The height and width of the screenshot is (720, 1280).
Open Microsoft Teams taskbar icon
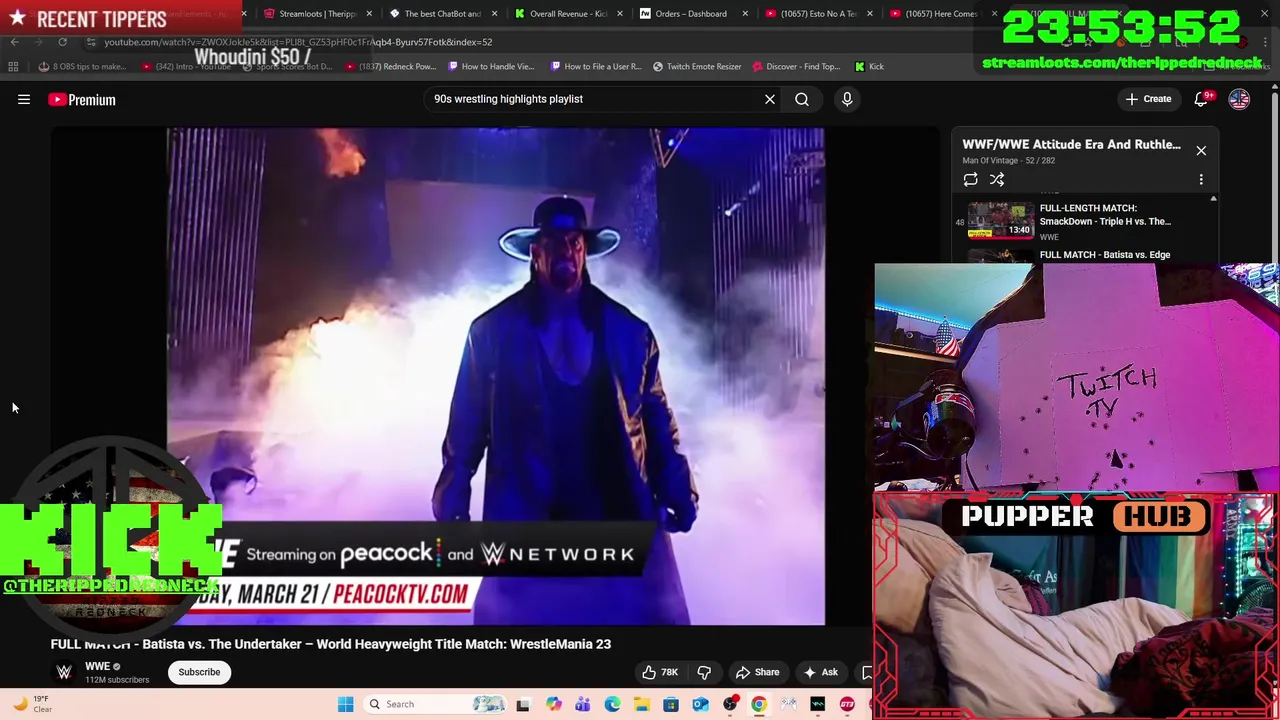[x=582, y=704]
